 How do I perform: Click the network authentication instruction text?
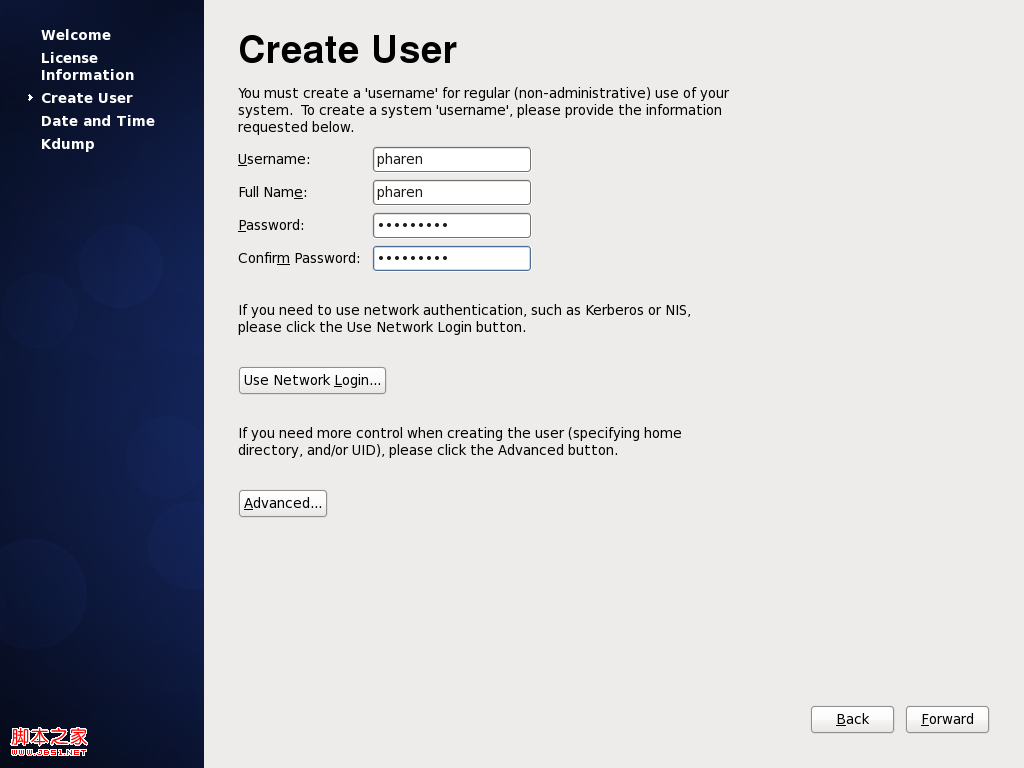point(463,318)
